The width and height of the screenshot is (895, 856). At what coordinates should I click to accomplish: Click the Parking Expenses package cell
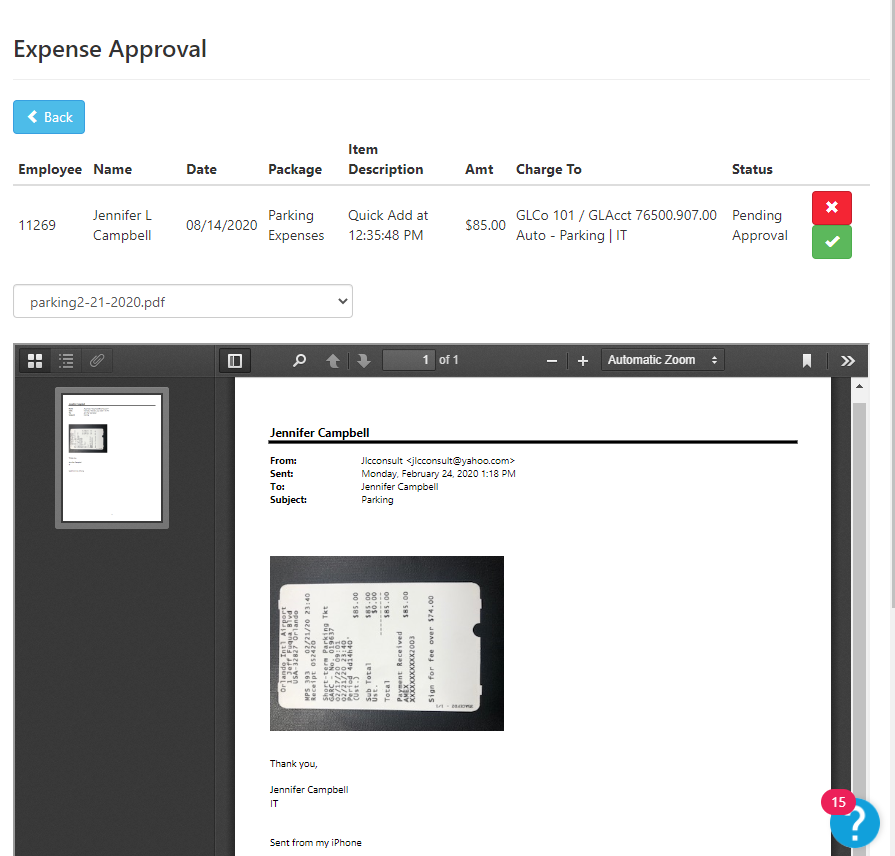(296, 225)
